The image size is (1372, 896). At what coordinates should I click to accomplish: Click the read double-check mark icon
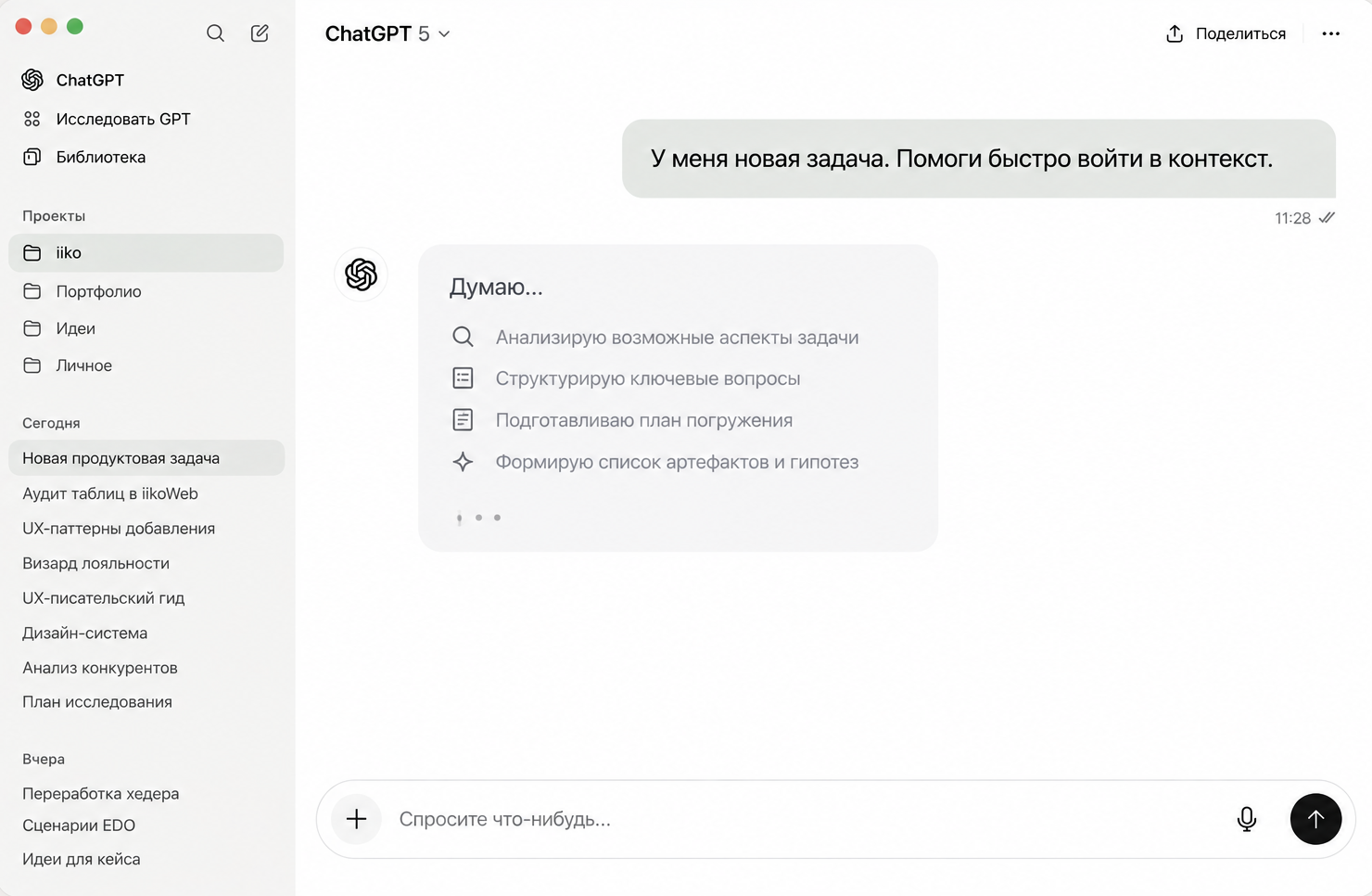point(1327,218)
